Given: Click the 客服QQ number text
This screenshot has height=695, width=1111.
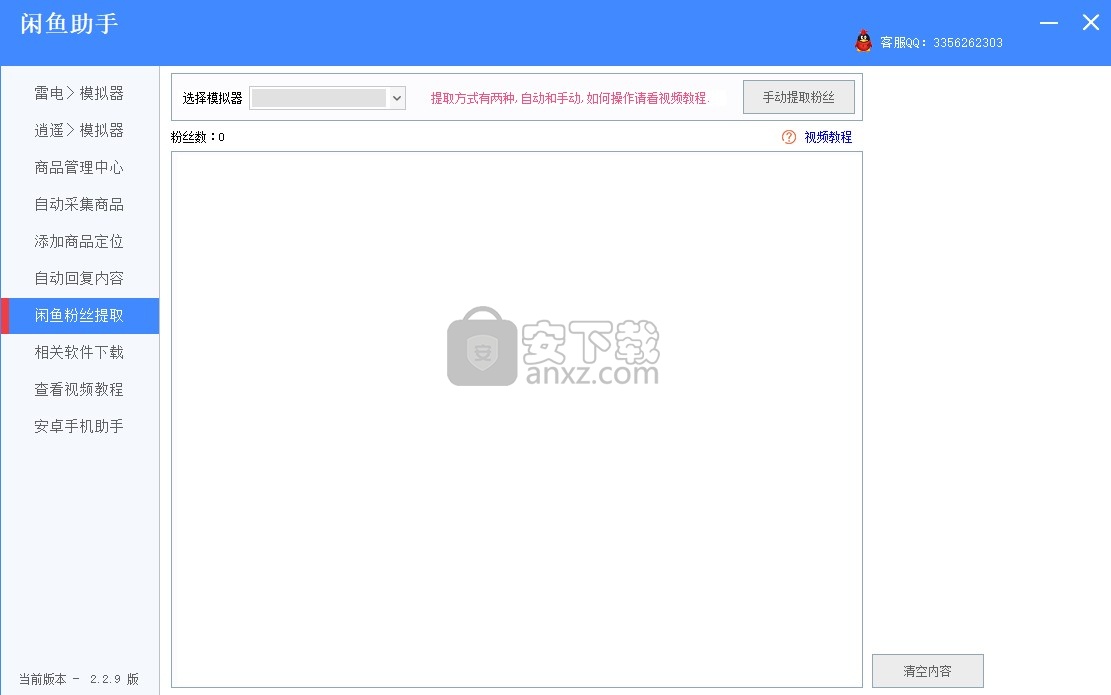Looking at the screenshot, I should point(941,43).
